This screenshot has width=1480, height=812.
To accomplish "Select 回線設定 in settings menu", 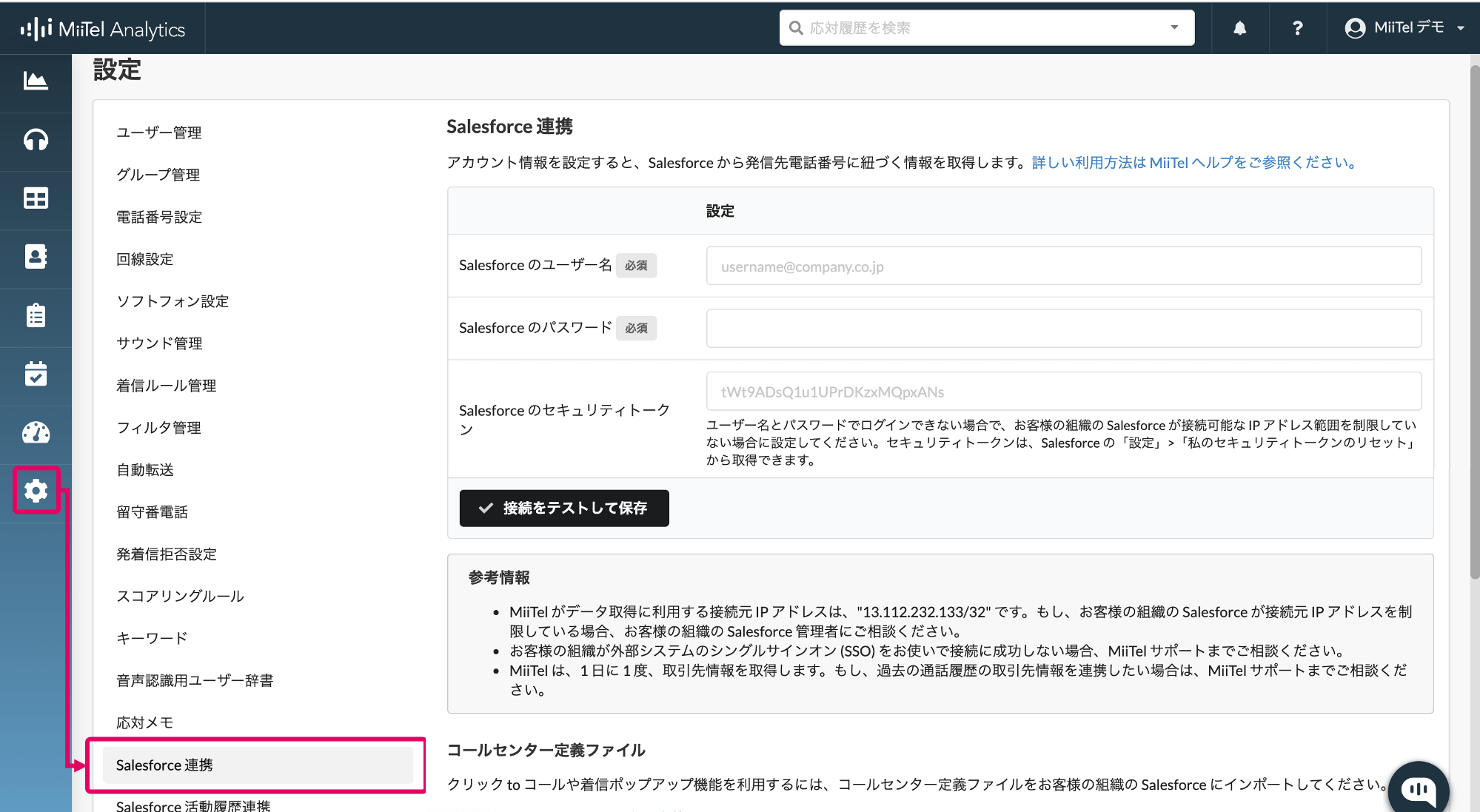I will 145,259.
